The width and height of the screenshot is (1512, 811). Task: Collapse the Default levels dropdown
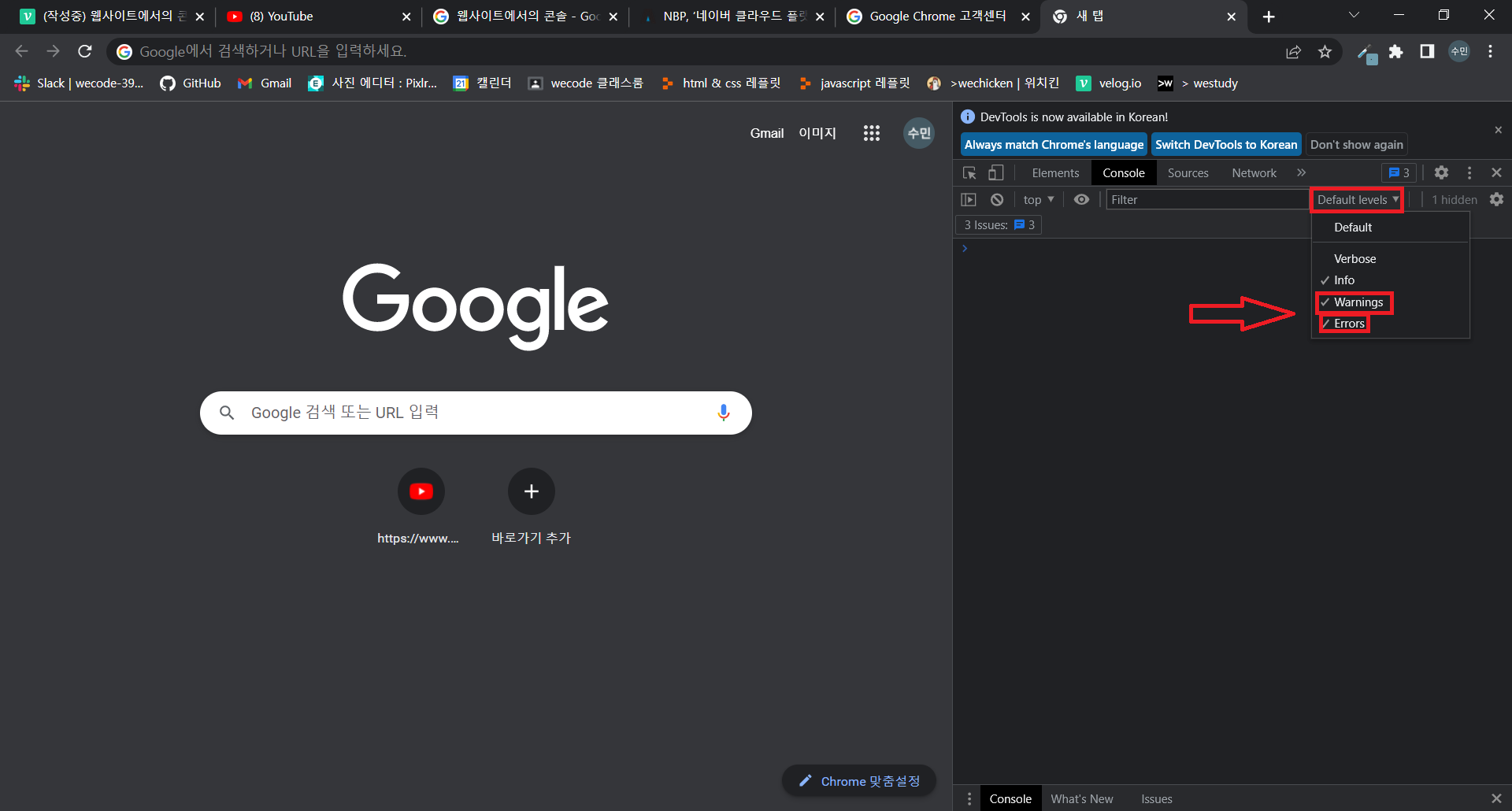point(1357,200)
